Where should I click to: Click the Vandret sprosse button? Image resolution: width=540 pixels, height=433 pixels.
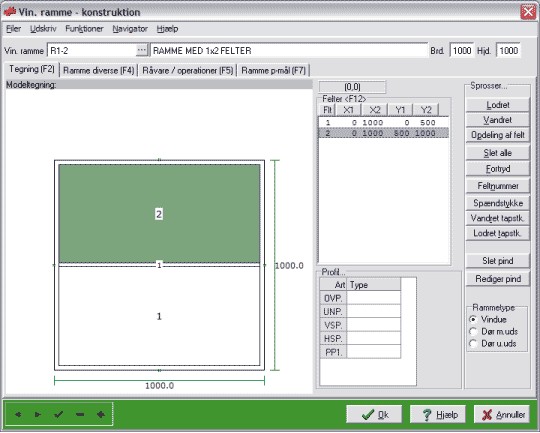pos(498,120)
